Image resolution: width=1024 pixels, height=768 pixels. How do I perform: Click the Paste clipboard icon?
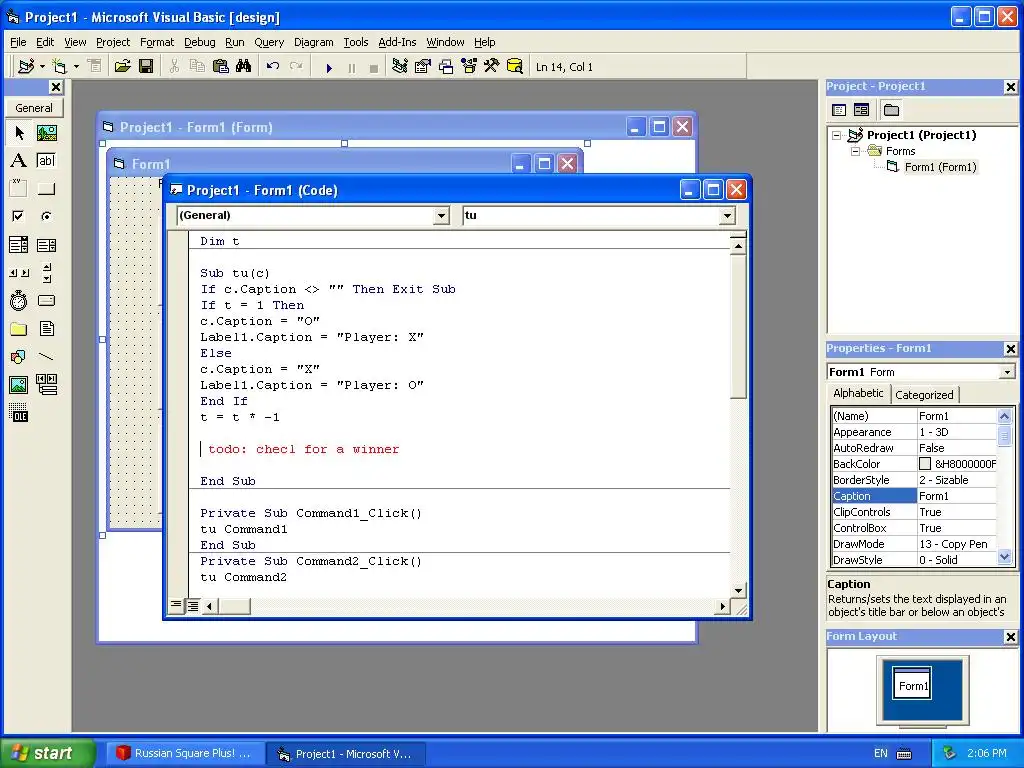click(x=221, y=67)
